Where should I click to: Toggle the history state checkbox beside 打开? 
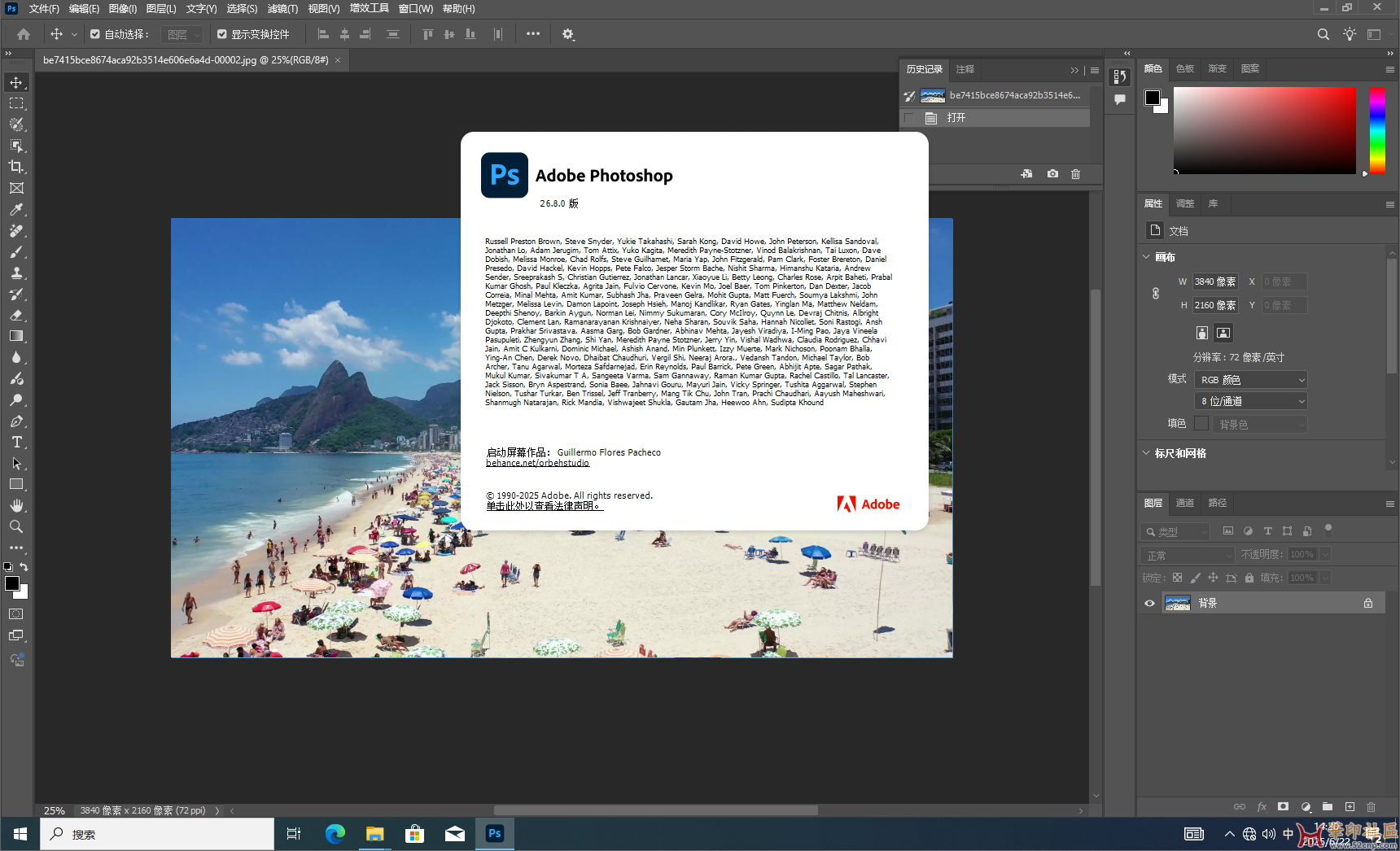point(909,118)
